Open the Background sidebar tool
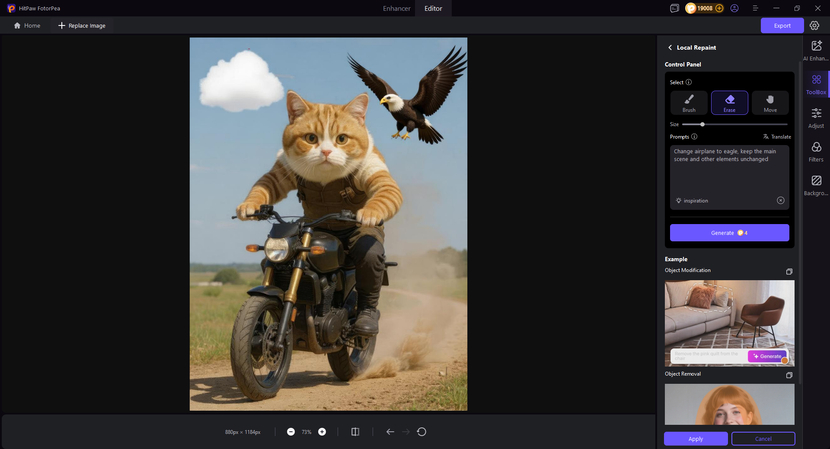 point(816,185)
